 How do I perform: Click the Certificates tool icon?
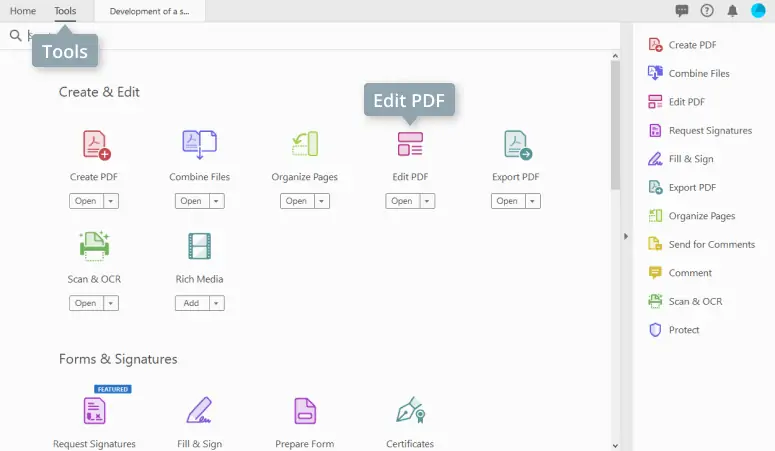410,410
